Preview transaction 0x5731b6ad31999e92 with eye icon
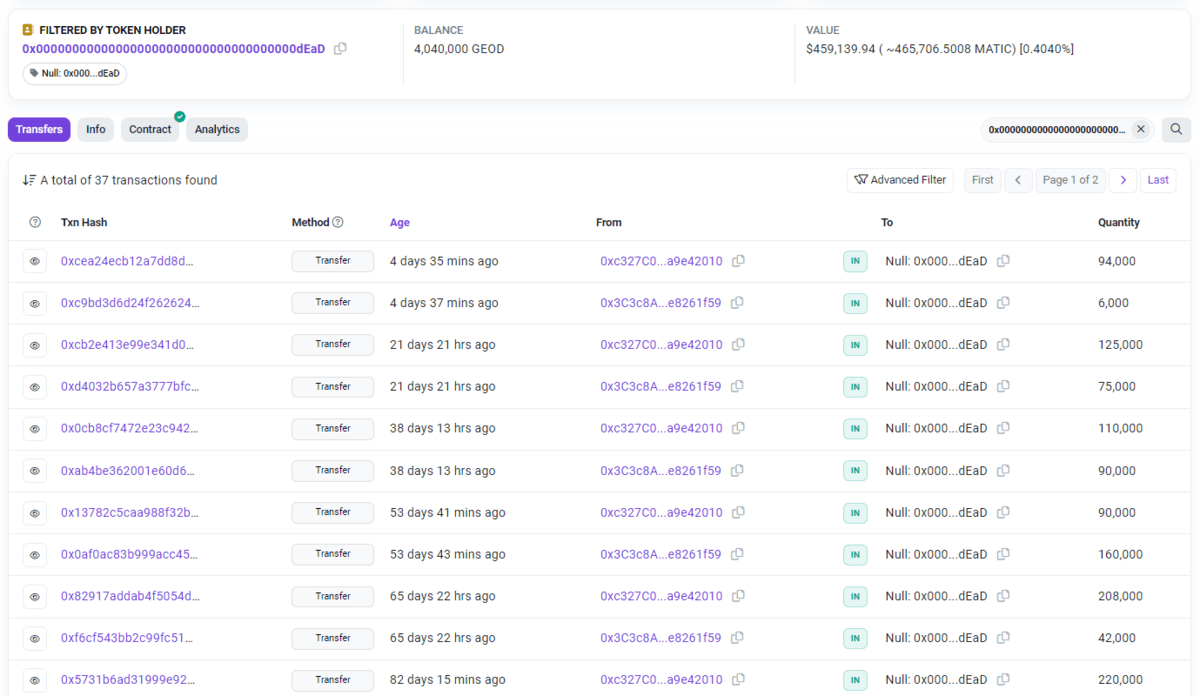 (35, 680)
